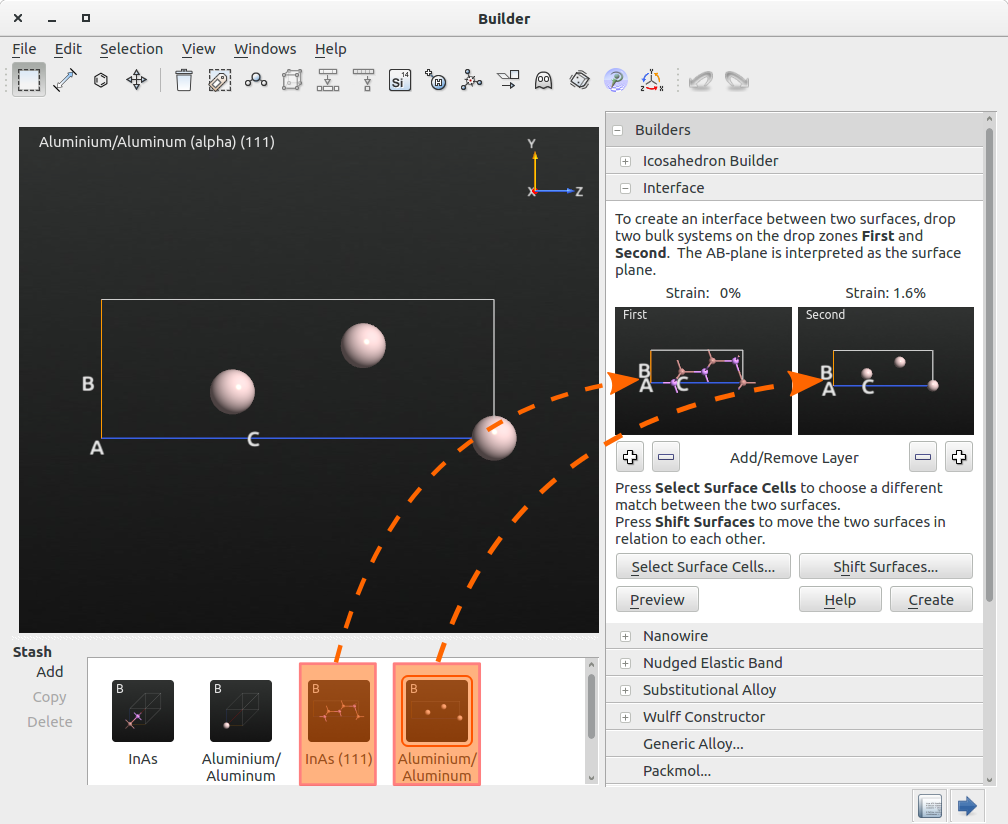This screenshot has width=1008, height=824.
Task: Open the Windows menu
Action: [x=265, y=49]
